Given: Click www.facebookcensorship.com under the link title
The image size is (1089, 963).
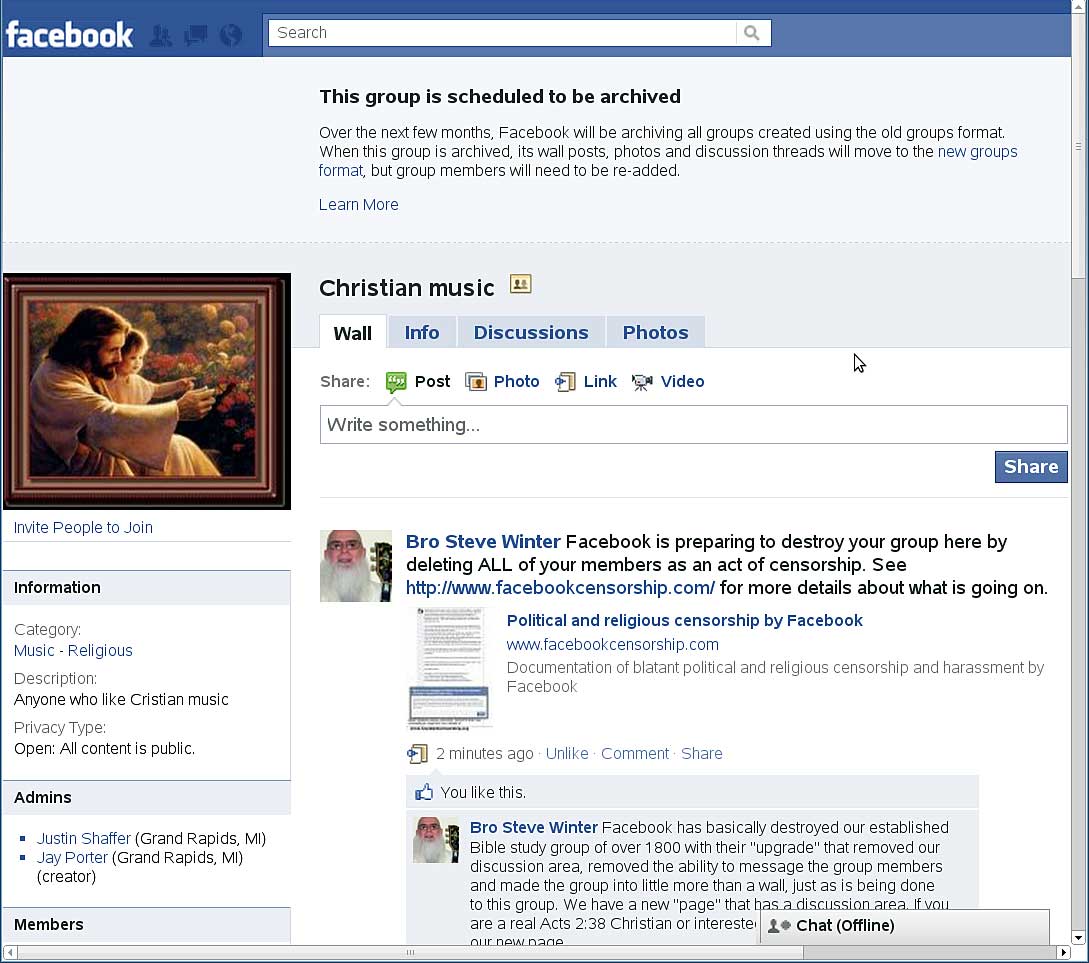Looking at the screenshot, I should 613,644.
